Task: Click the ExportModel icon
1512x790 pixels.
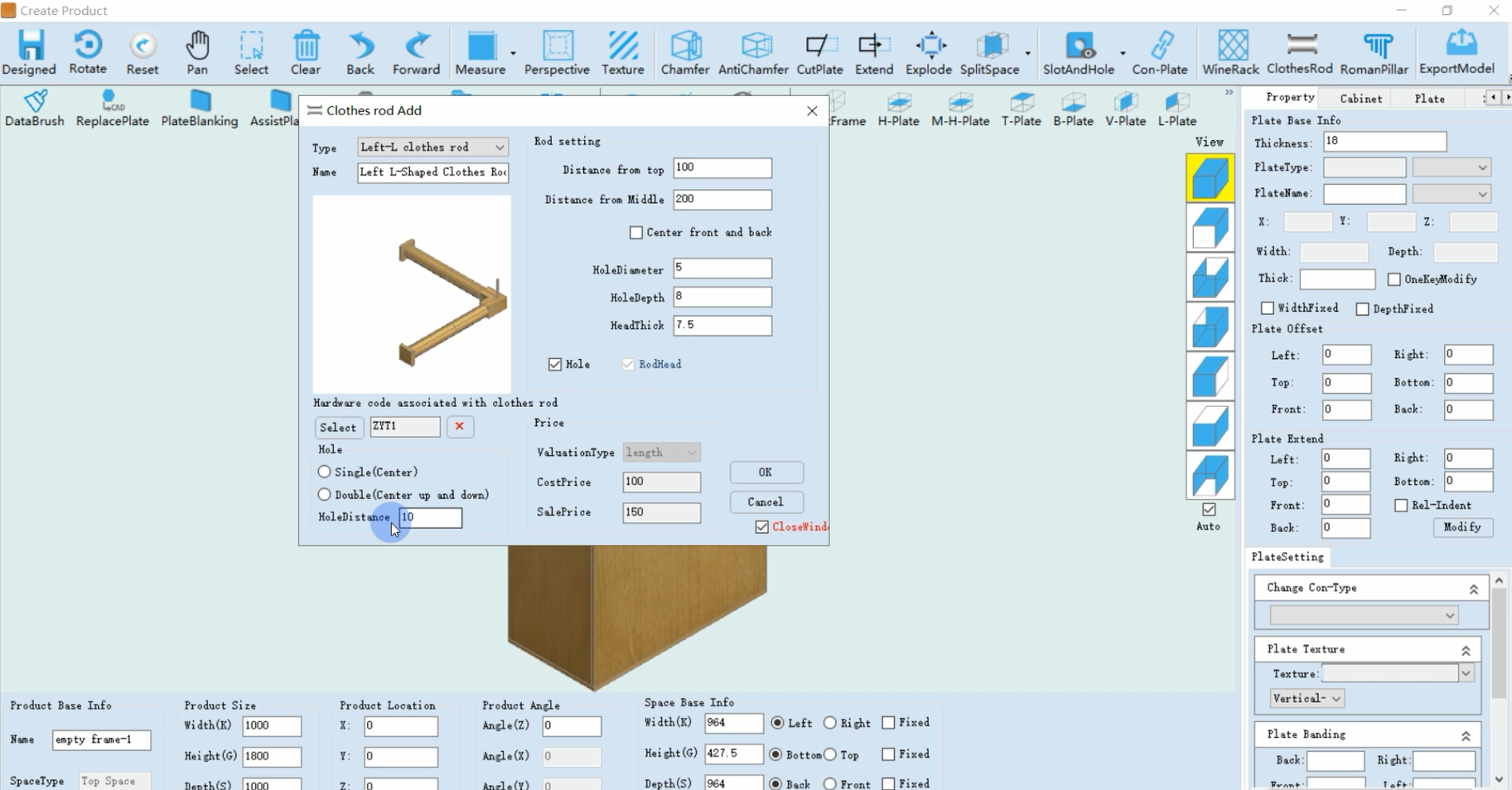Action: point(1457,52)
